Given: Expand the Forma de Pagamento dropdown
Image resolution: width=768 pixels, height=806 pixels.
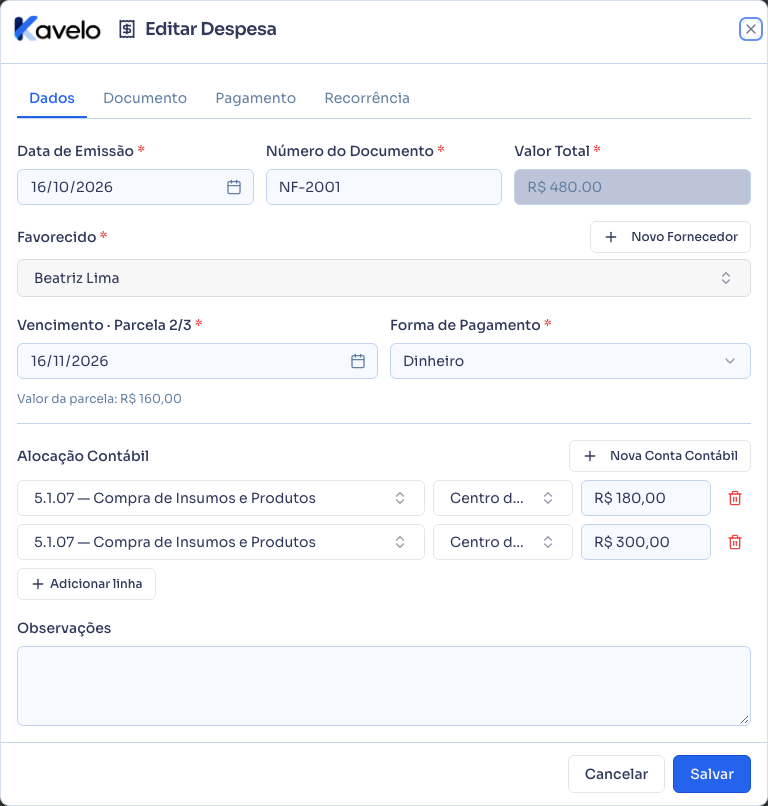Looking at the screenshot, I should click(x=570, y=361).
